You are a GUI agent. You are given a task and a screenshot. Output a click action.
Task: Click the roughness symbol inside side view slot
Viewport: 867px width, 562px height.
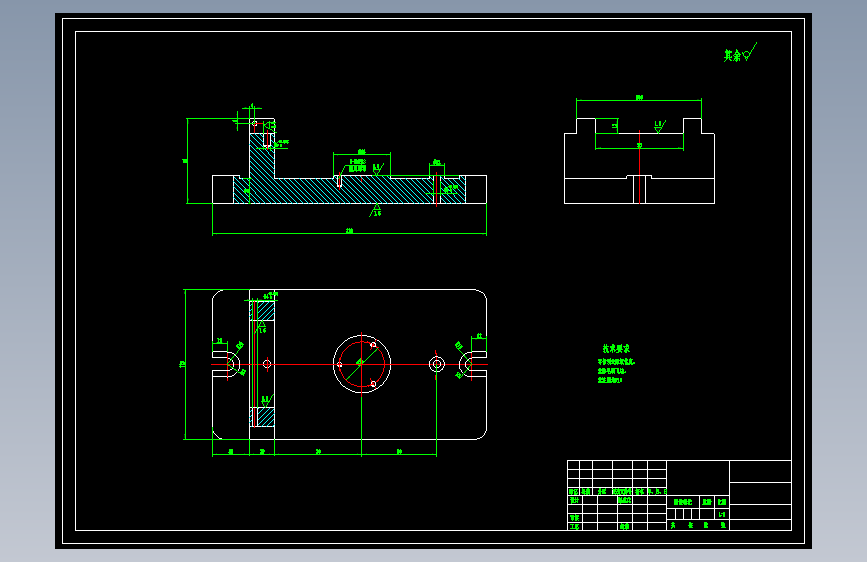[x=660, y=127]
